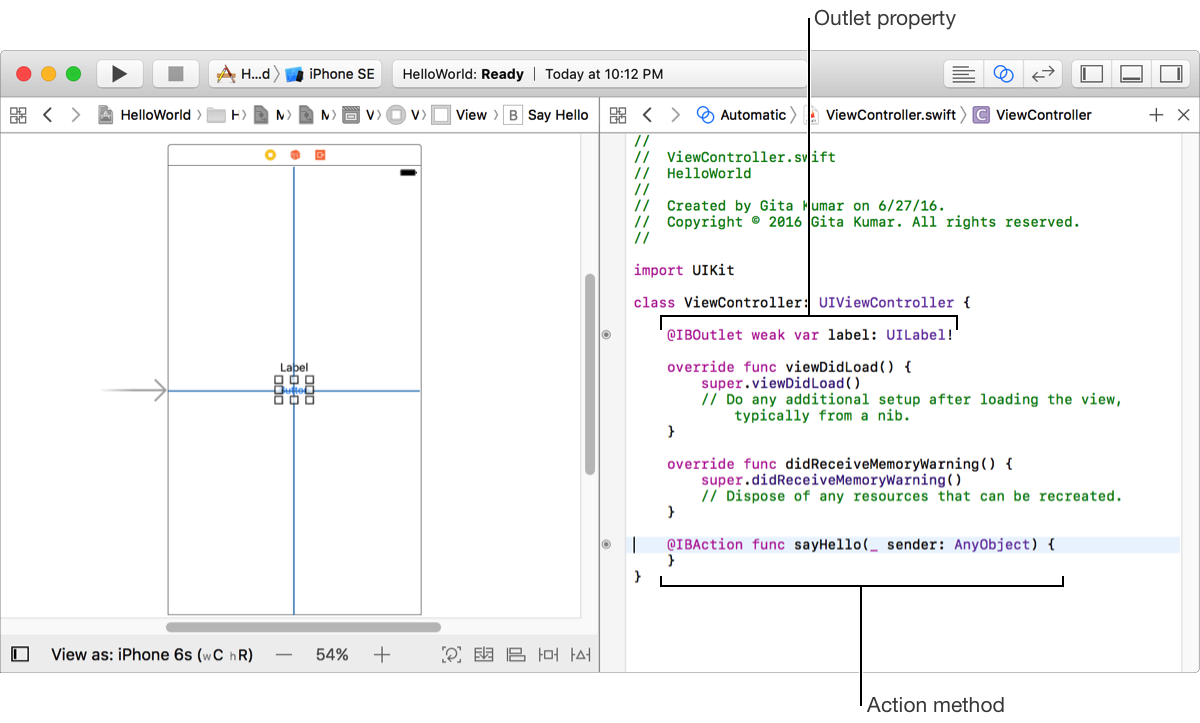This screenshot has width=1200, height=723.
Task: Run the HelloWorld app with Play button
Action: click(x=119, y=74)
